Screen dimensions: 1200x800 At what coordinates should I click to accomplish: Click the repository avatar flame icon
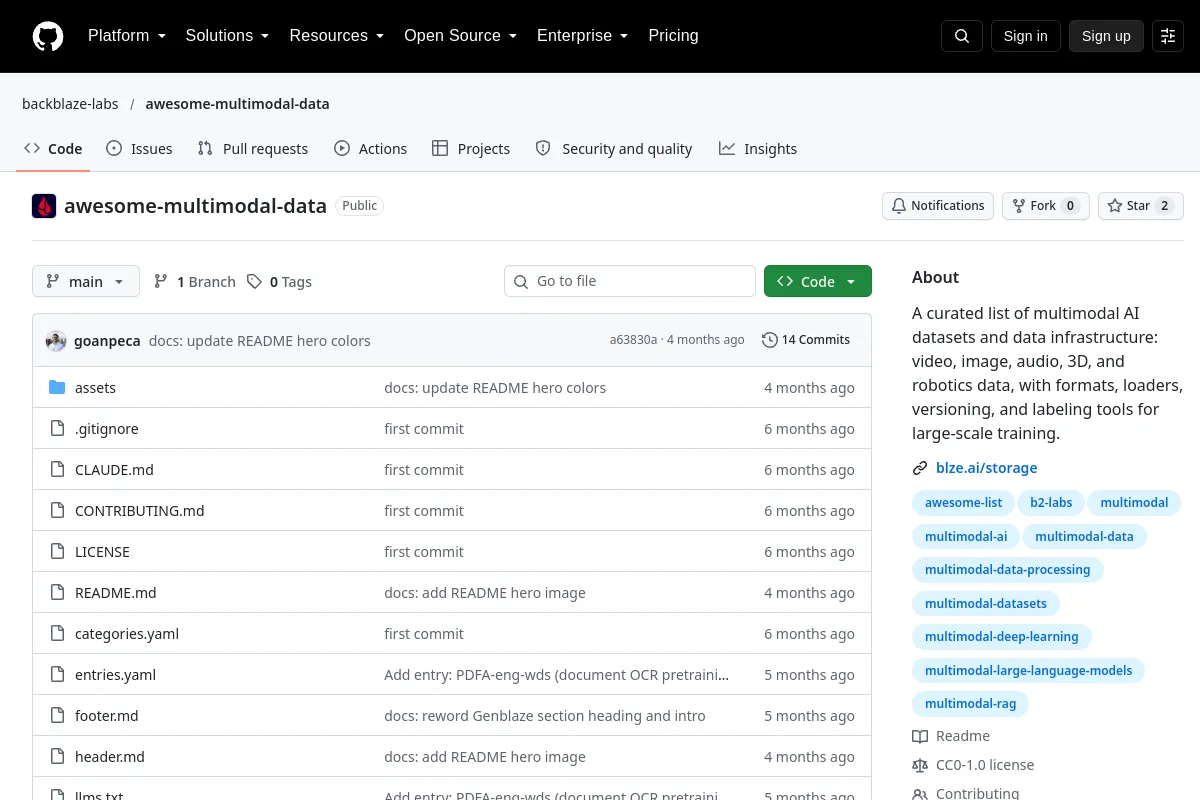44,206
